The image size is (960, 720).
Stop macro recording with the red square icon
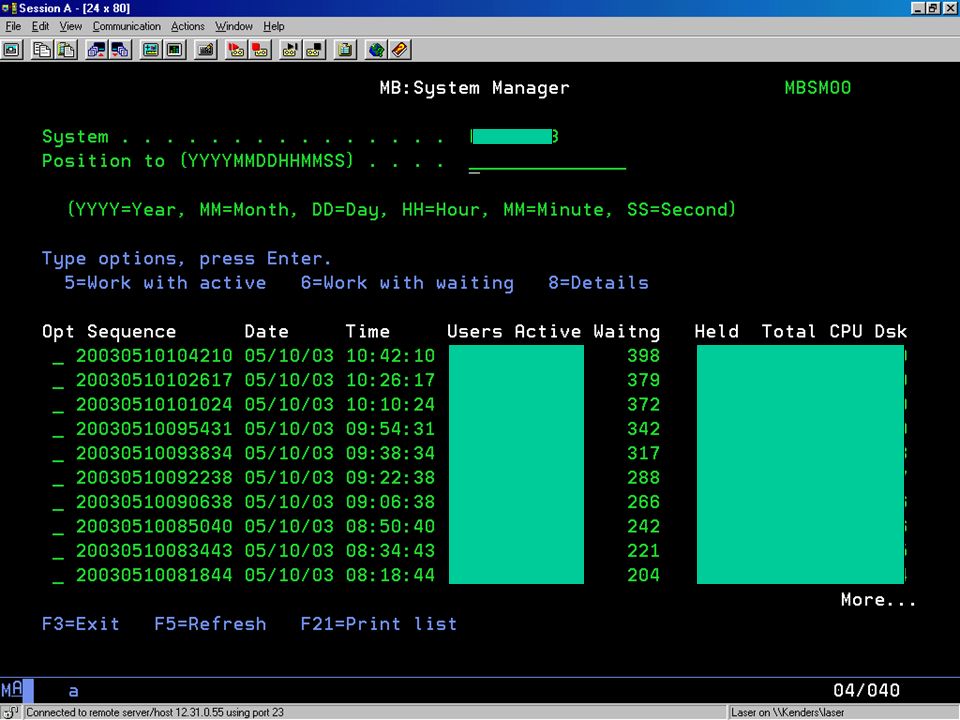[x=260, y=50]
